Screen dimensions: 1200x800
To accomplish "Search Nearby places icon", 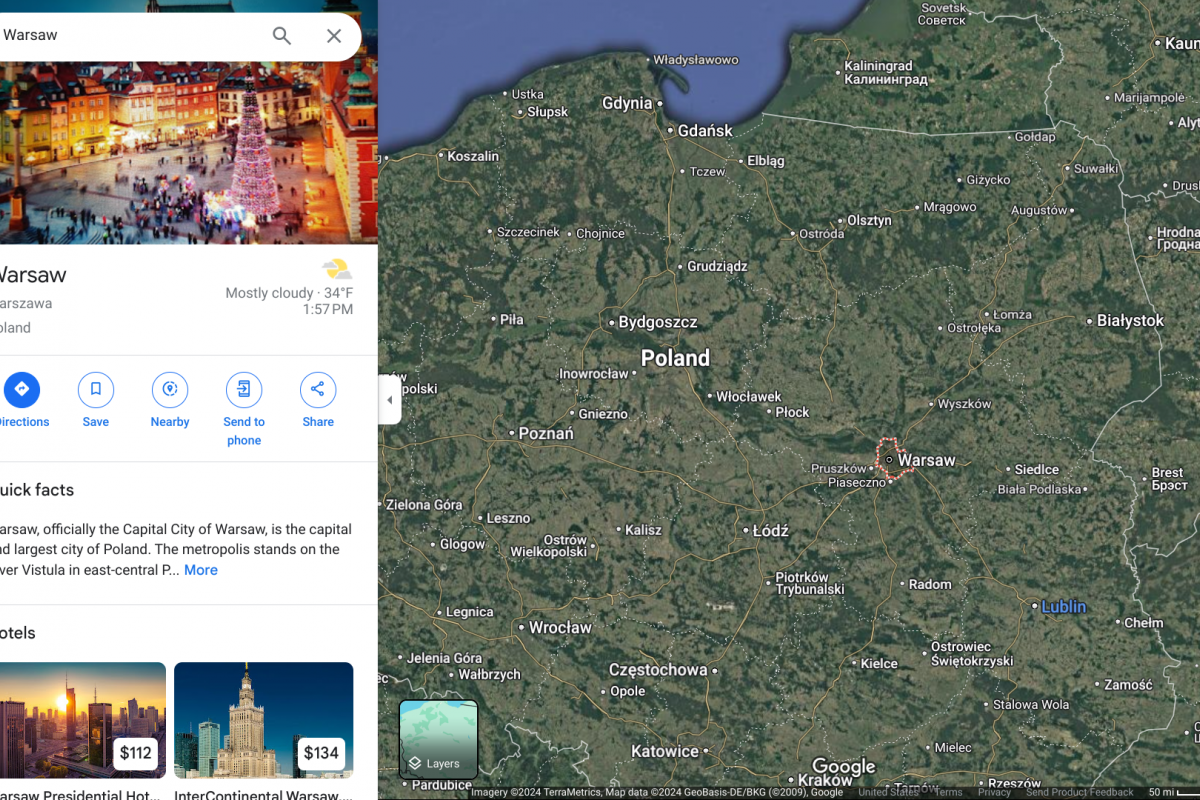I will coord(170,390).
